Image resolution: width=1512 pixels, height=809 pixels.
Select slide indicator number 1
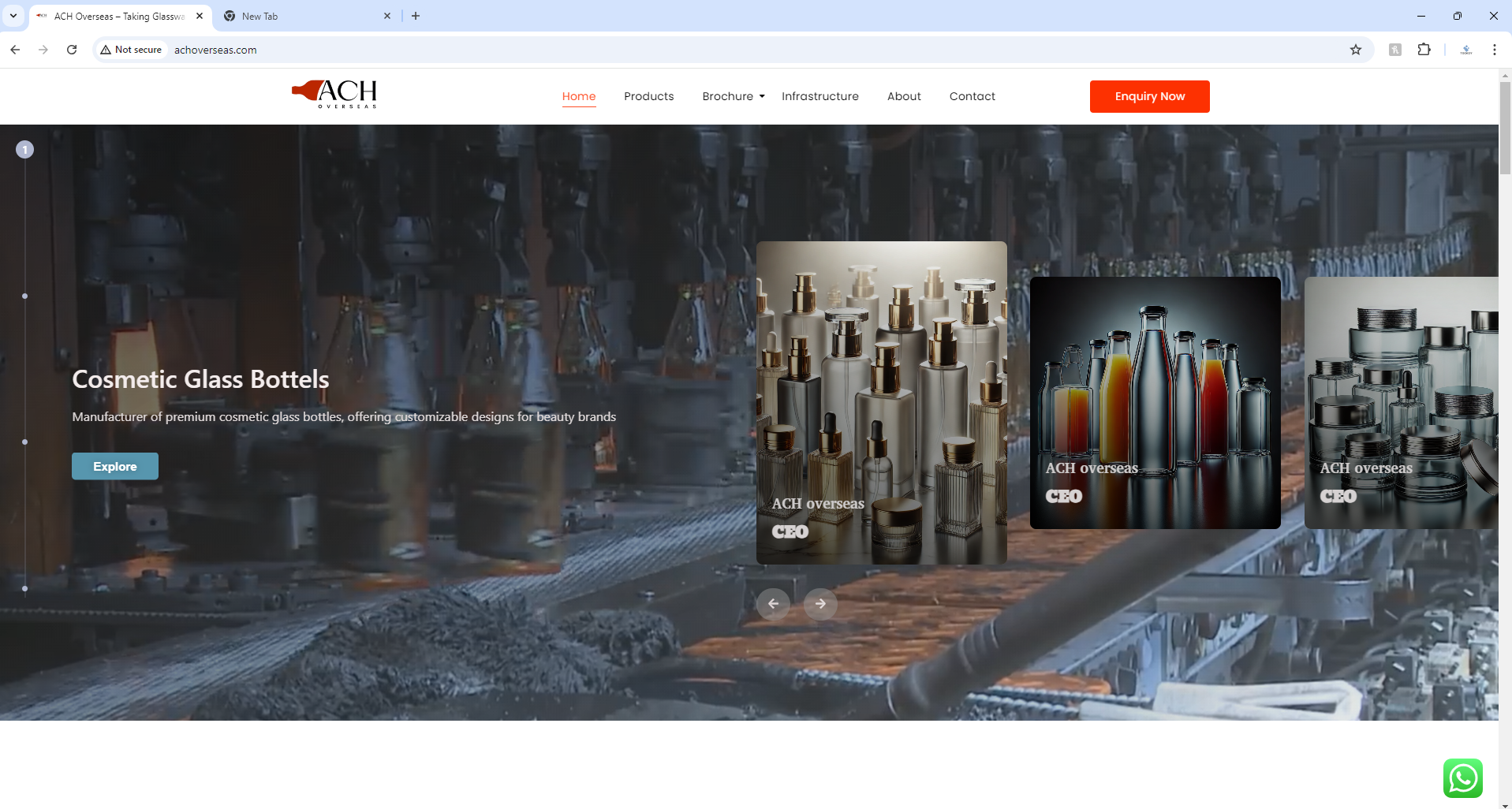[x=25, y=149]
